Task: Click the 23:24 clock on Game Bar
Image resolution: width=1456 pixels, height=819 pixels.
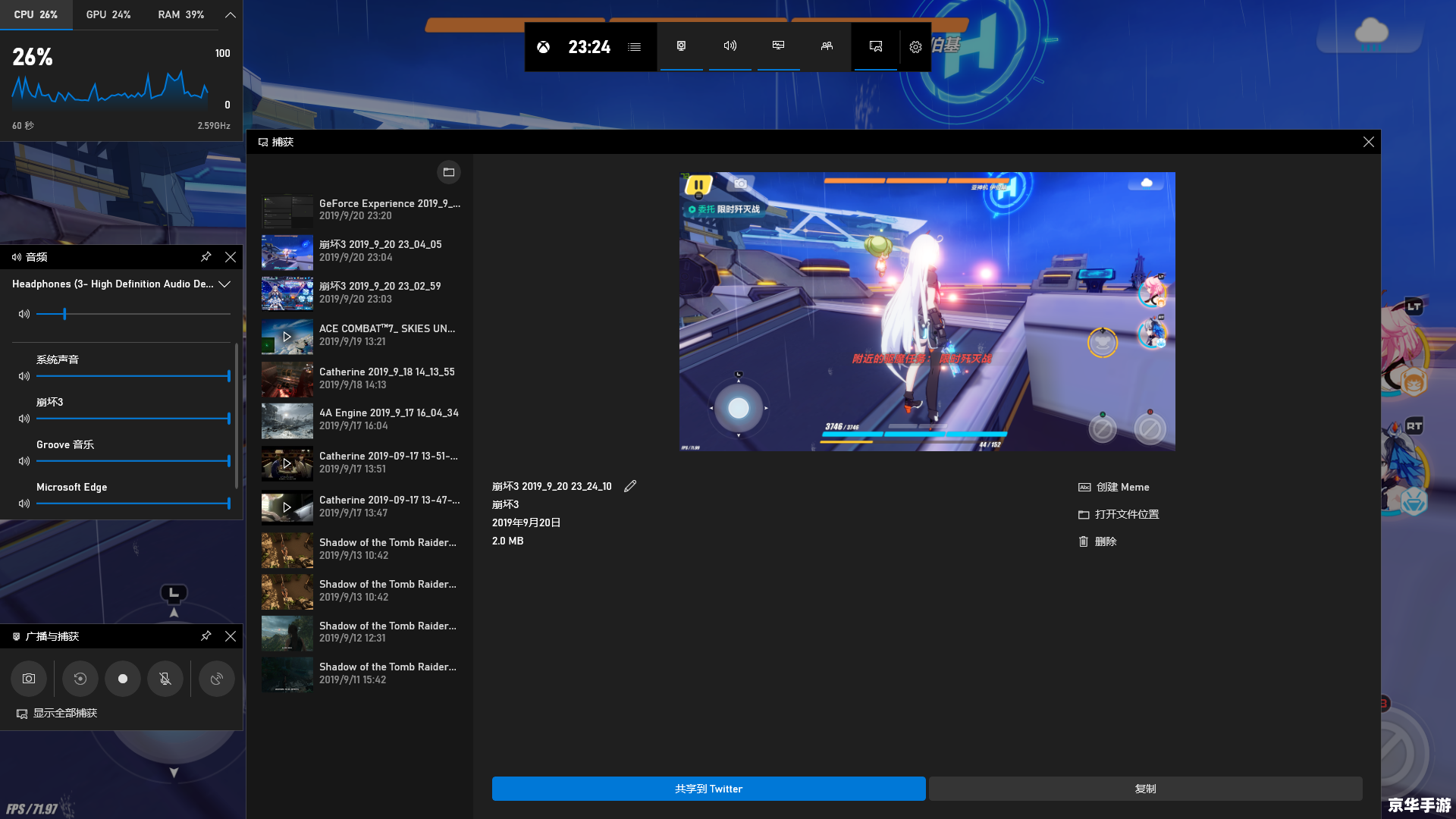Action: [x=589, y=47]
